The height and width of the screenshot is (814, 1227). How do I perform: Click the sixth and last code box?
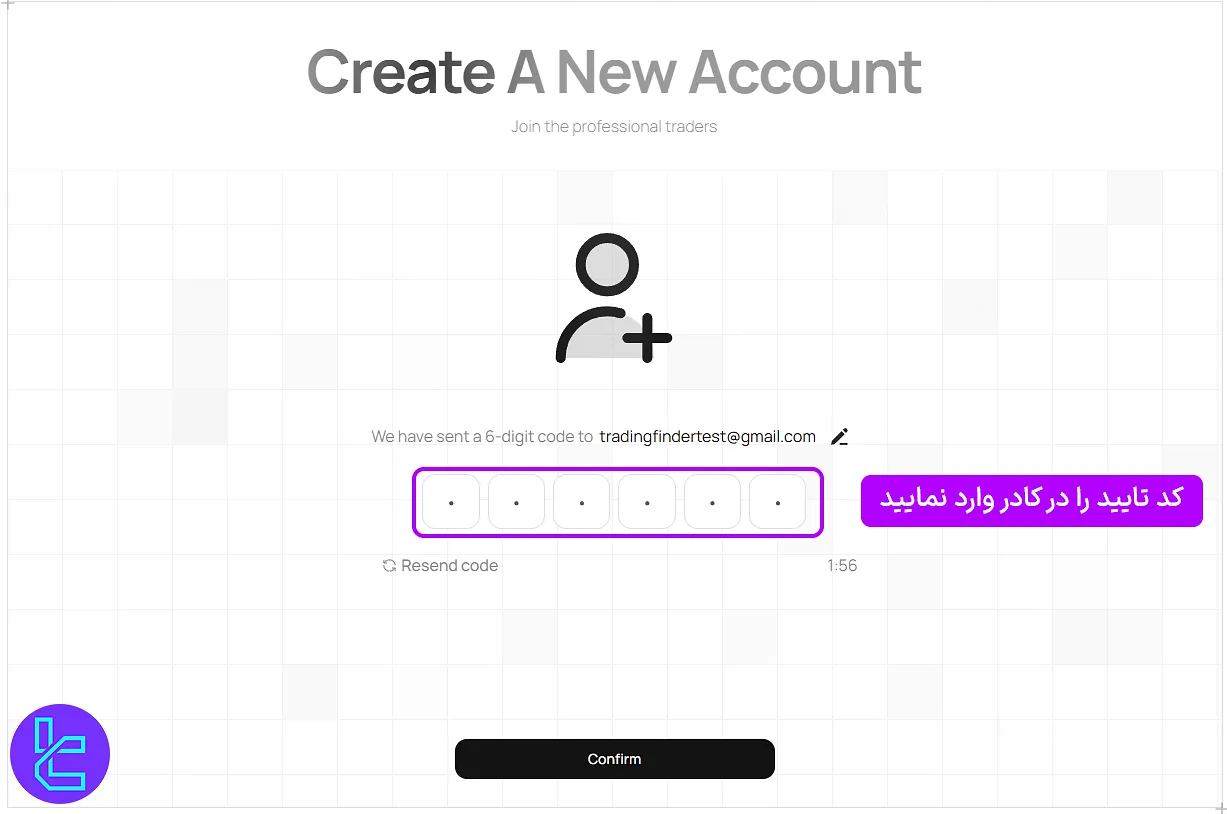[x=777, y=502]
